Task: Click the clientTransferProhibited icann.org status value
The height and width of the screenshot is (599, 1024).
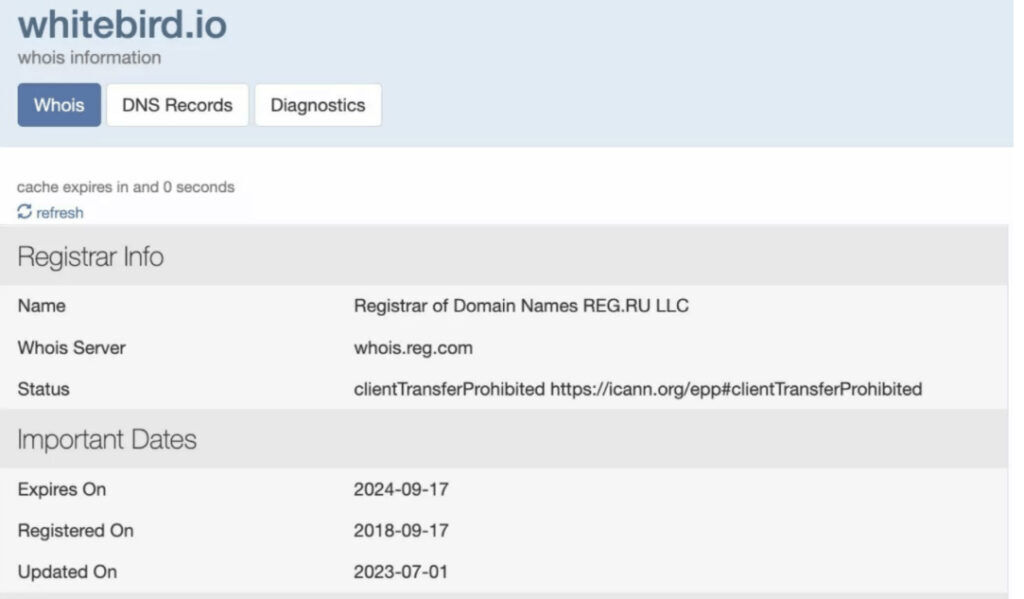Action: (637, 389)
